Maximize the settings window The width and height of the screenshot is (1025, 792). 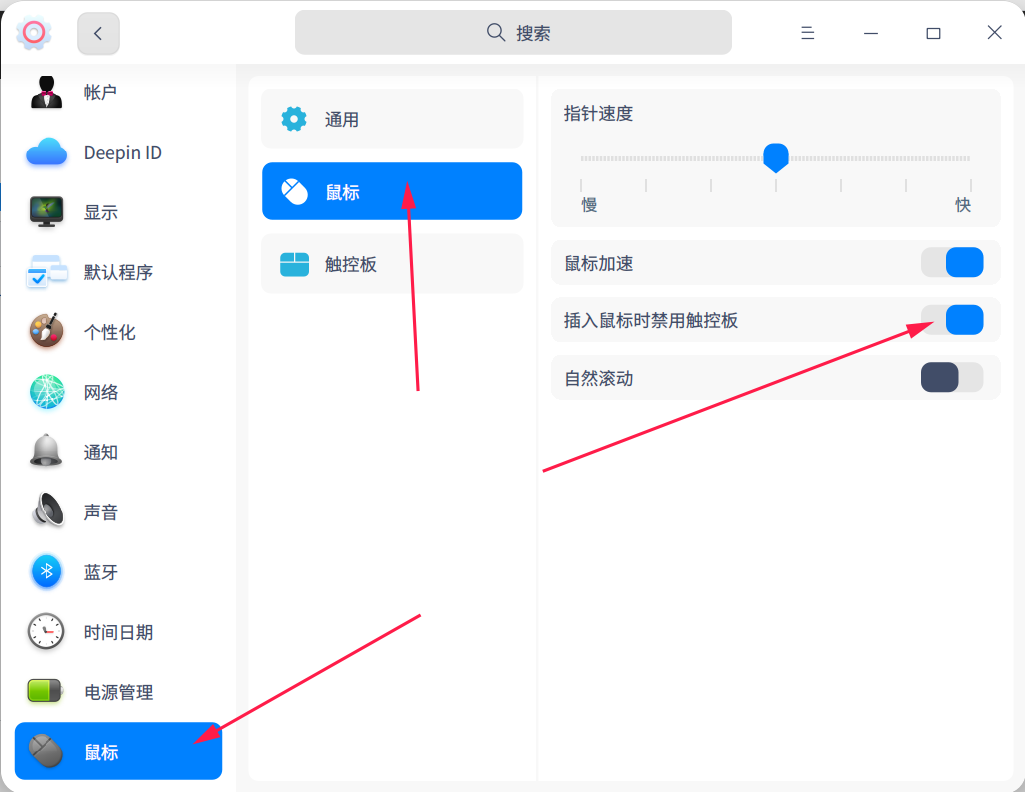(x=933, y=33)
